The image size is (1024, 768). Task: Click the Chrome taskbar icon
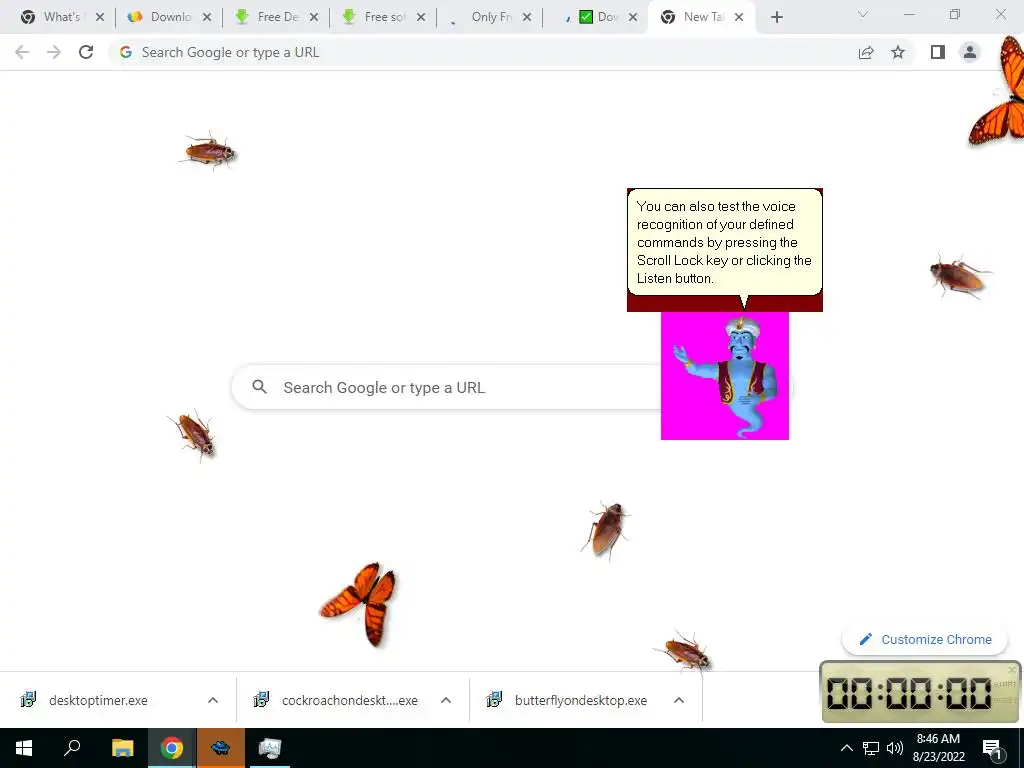[x=172, y=748]
